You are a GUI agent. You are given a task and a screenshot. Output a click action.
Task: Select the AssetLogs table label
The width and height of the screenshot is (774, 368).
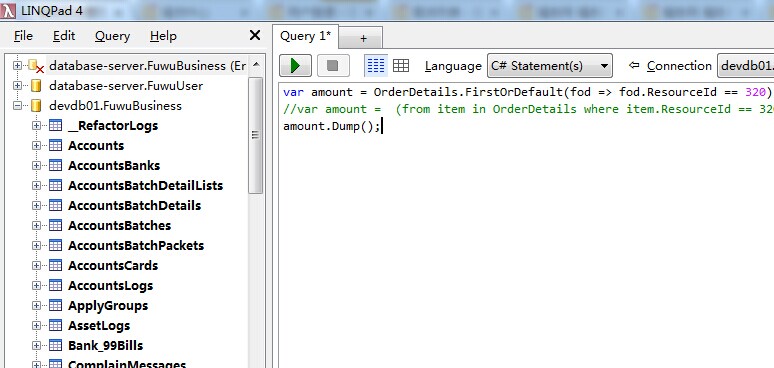pos(99,326)
